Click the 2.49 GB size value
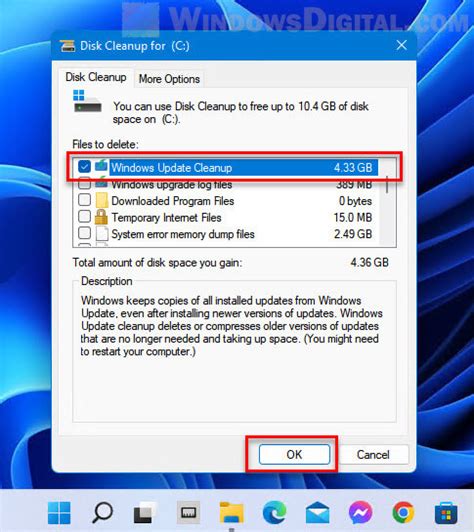Screen dimensions: 474x532 coord(353,234)
